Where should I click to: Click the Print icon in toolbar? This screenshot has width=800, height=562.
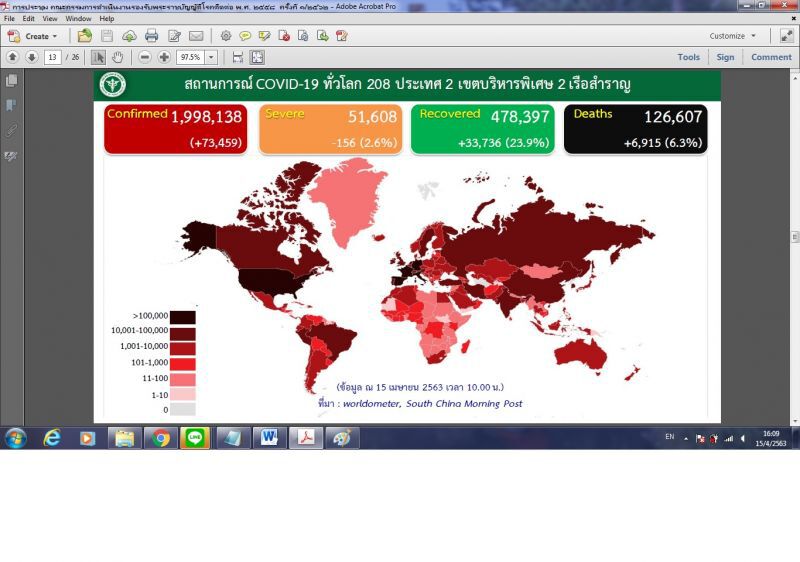152,36
